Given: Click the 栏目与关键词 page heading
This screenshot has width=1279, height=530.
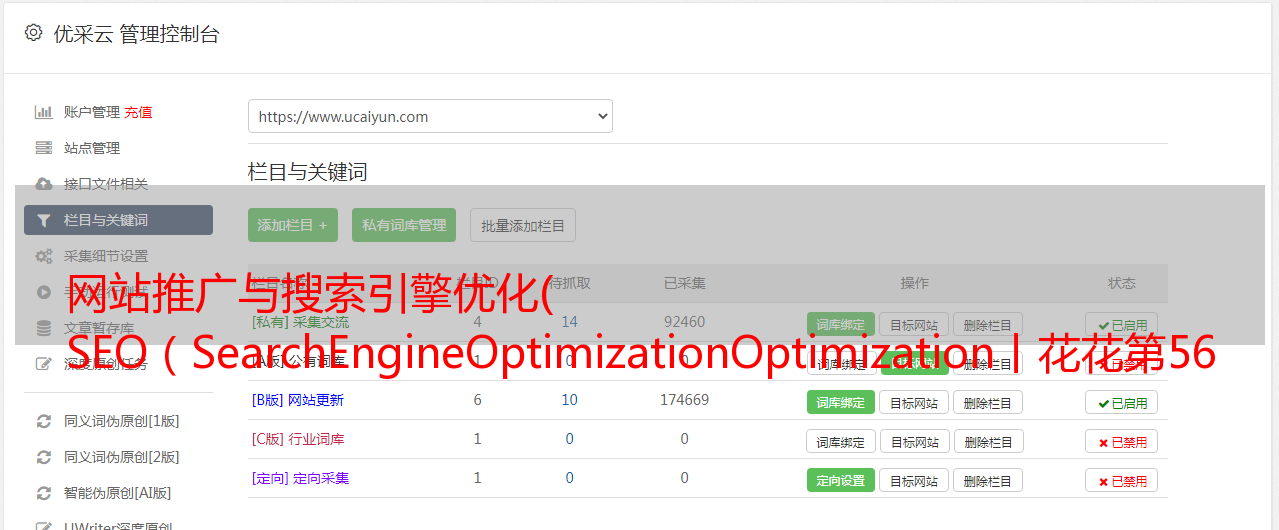Looking at the screenshot, I should click(x=308, y=172).
